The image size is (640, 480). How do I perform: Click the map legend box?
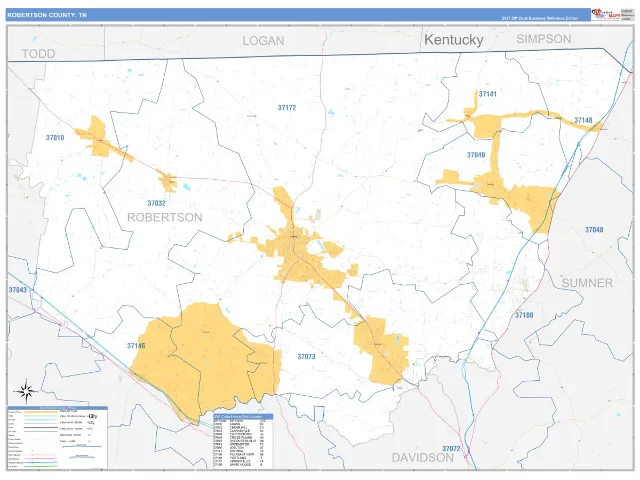[58, 437]
